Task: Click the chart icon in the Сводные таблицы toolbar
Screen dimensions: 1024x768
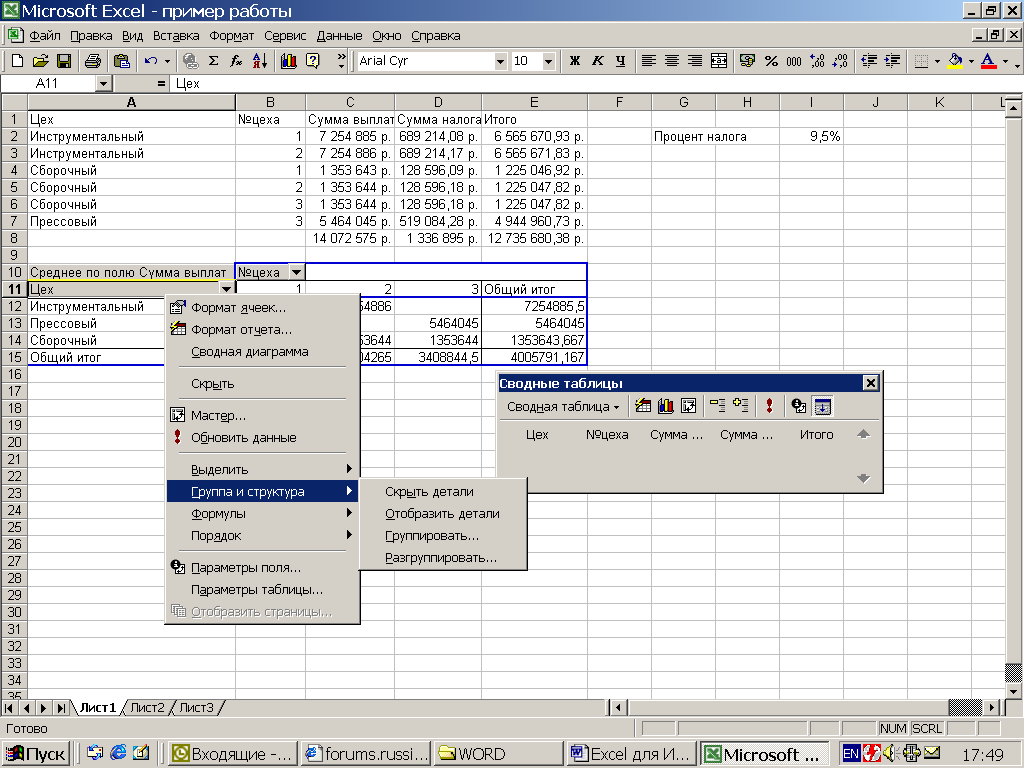Action: click(x=665, y=406)
